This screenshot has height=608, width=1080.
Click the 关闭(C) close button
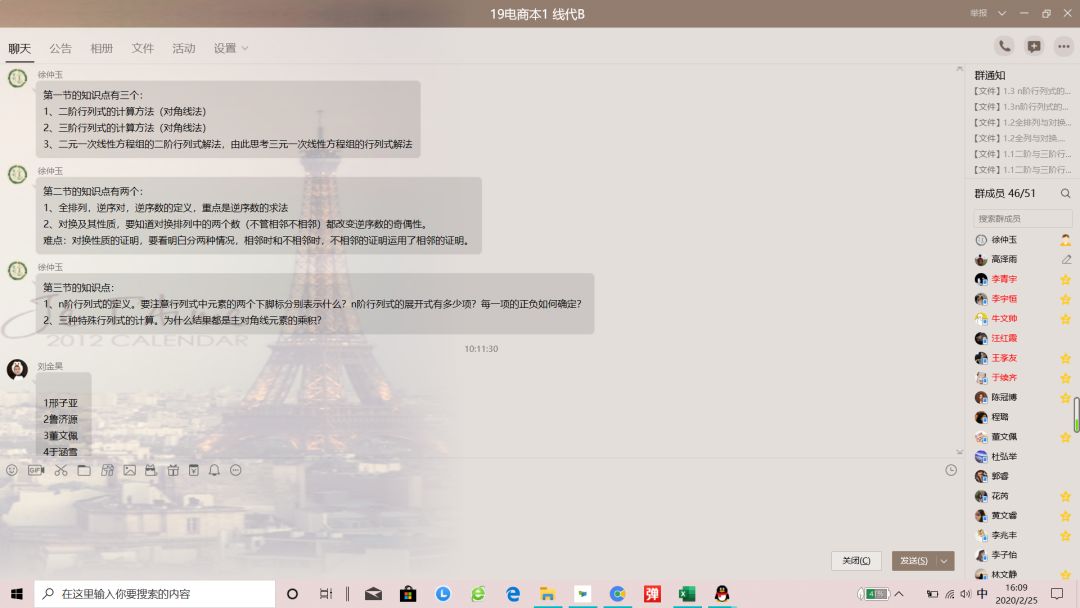pos(856,561)
